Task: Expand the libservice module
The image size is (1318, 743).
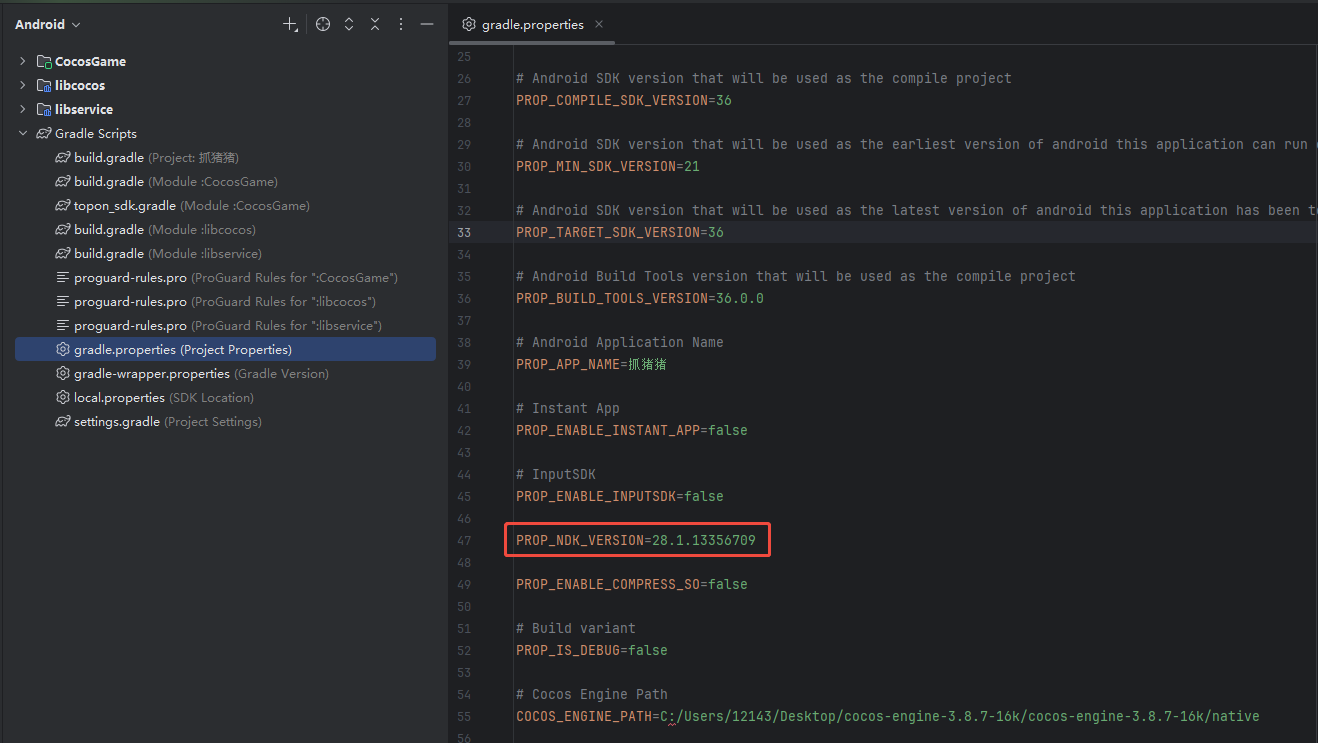Action: (23, 109)
